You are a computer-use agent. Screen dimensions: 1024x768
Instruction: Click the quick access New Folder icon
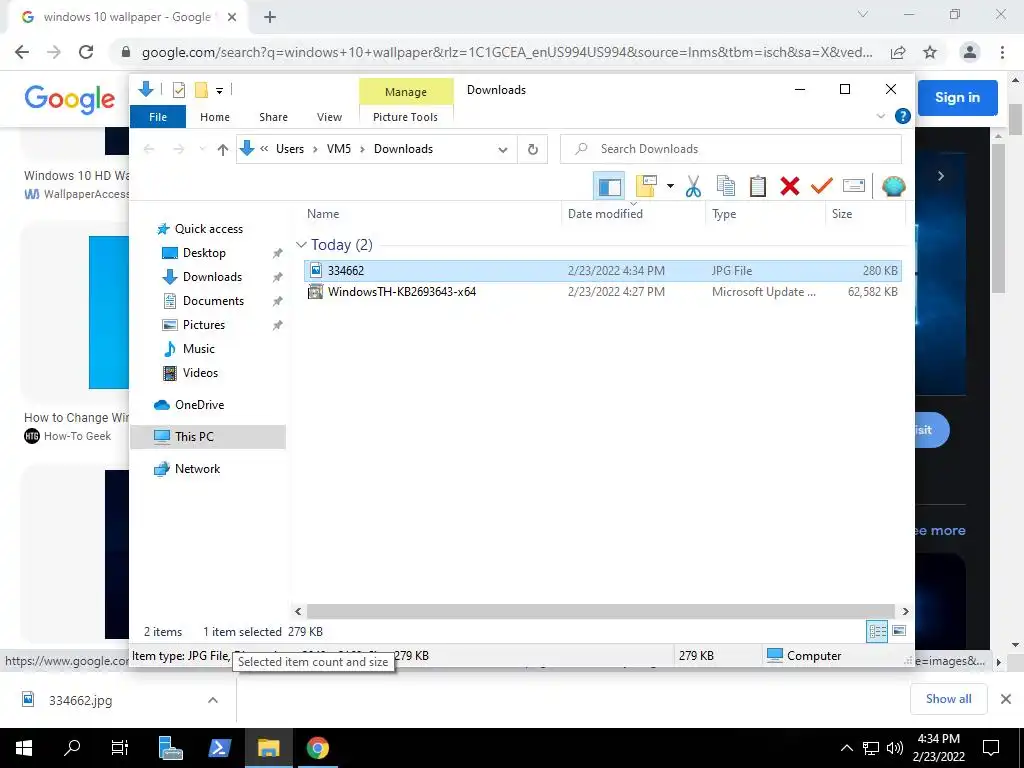point(201,90)
